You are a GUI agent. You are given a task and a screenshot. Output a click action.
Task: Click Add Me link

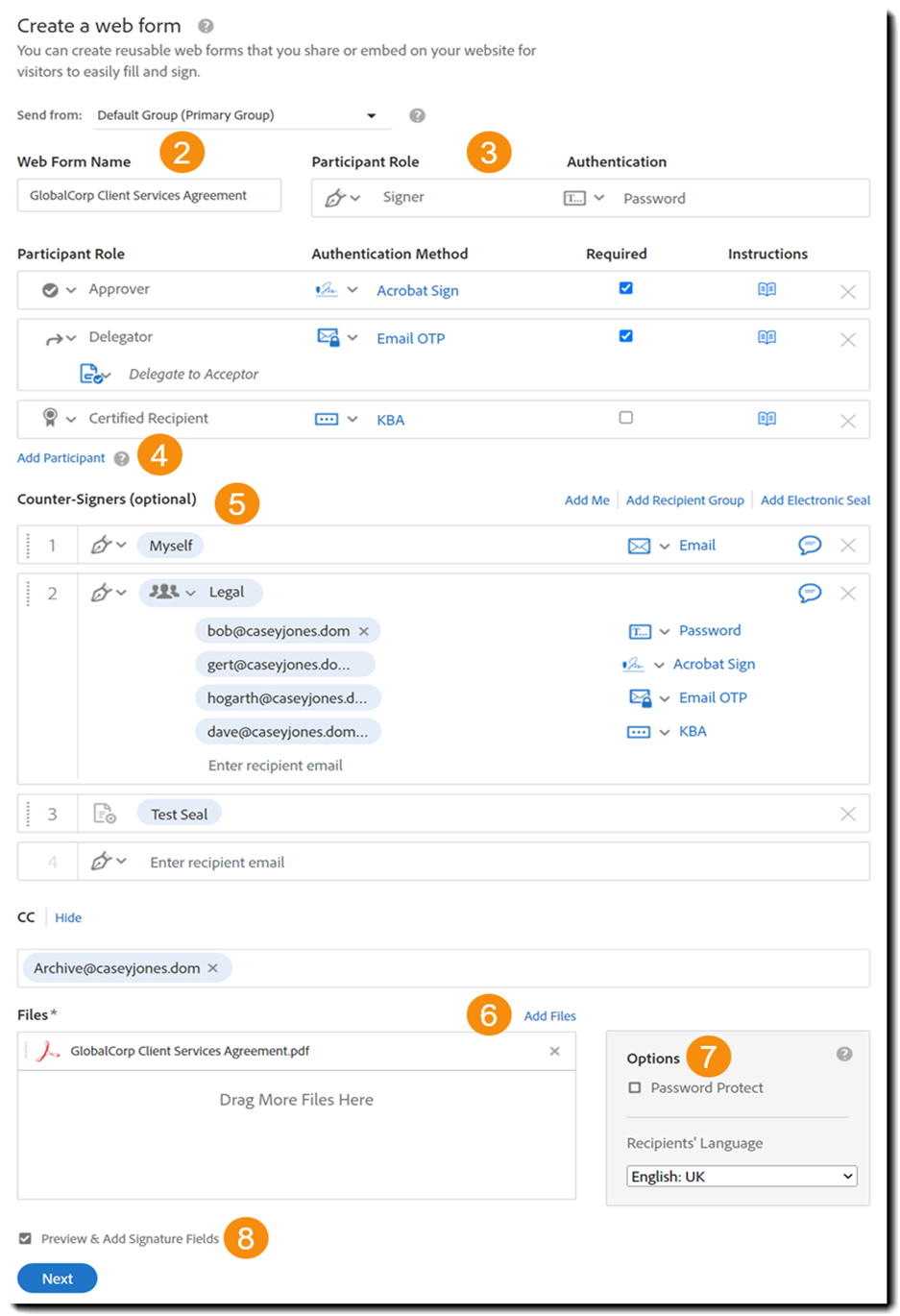tap(587, 500)
